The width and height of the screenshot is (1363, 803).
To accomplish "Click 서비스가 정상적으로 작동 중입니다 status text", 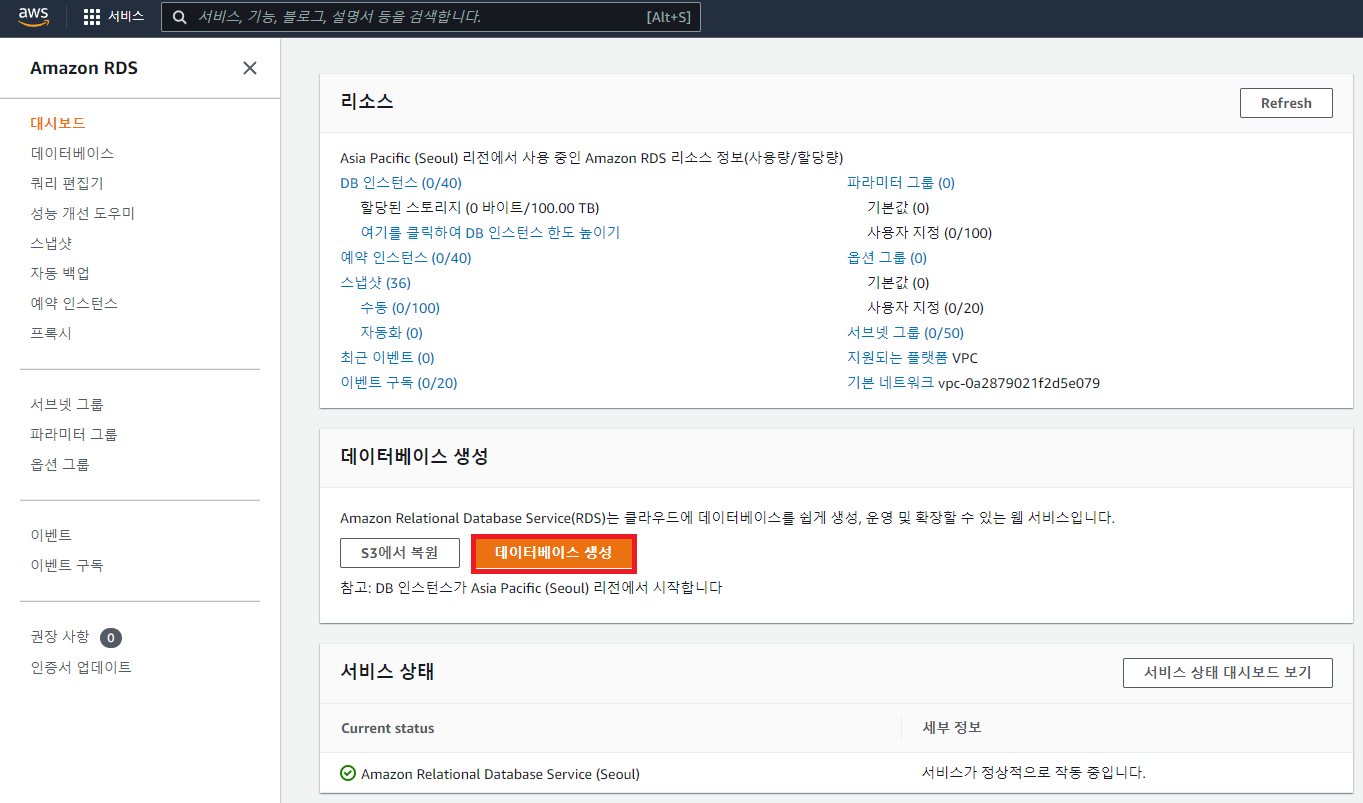I will (1034, 773).
